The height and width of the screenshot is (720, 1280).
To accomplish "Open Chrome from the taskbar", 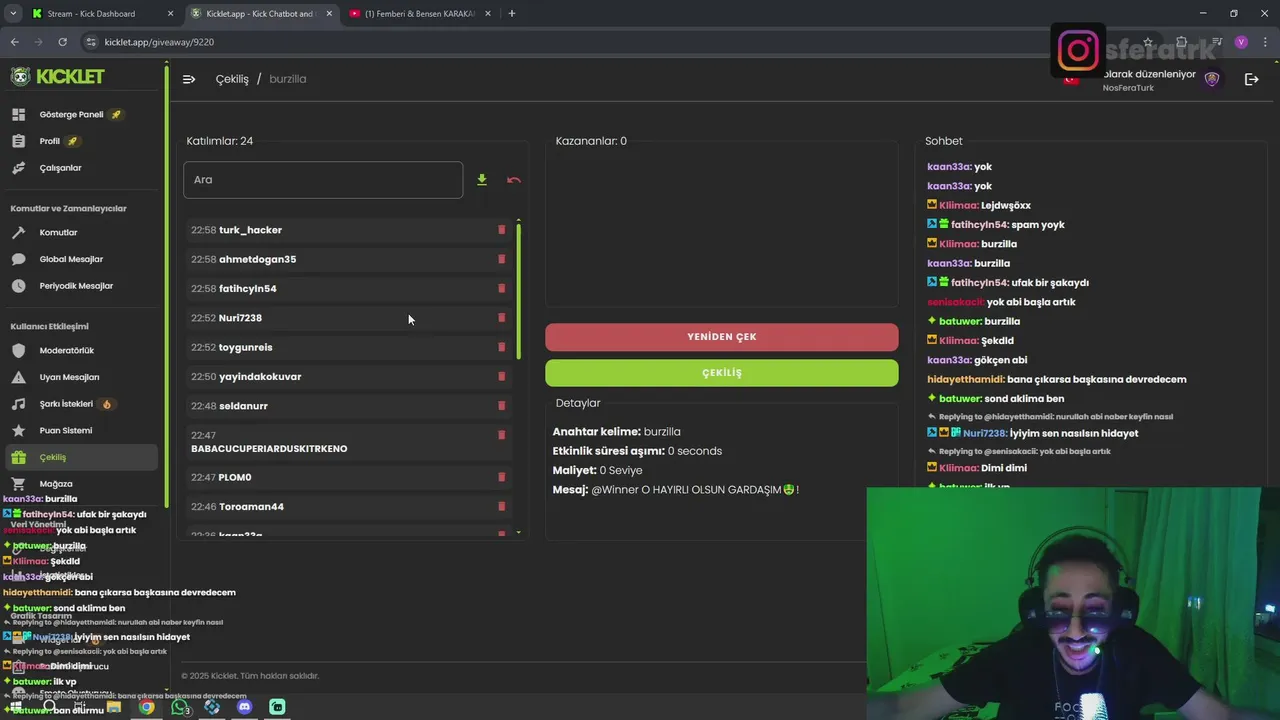I will [x=147, y=707].
